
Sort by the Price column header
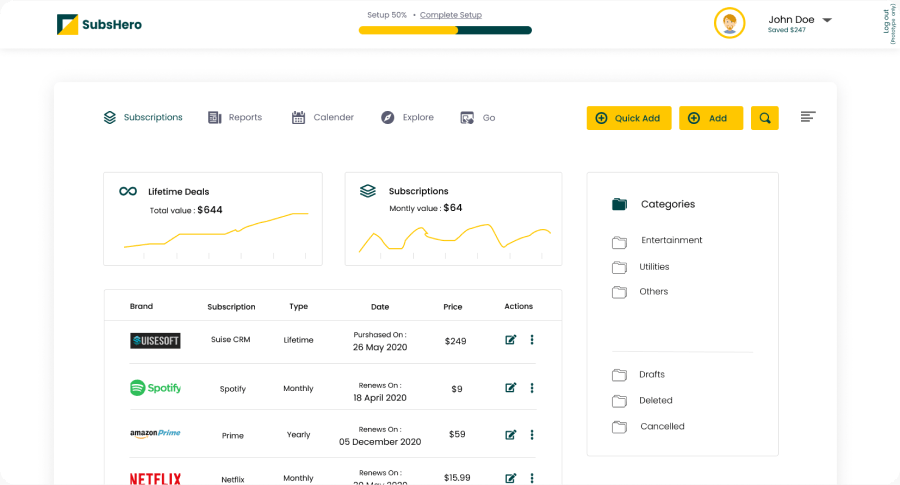tap(453, 306)
